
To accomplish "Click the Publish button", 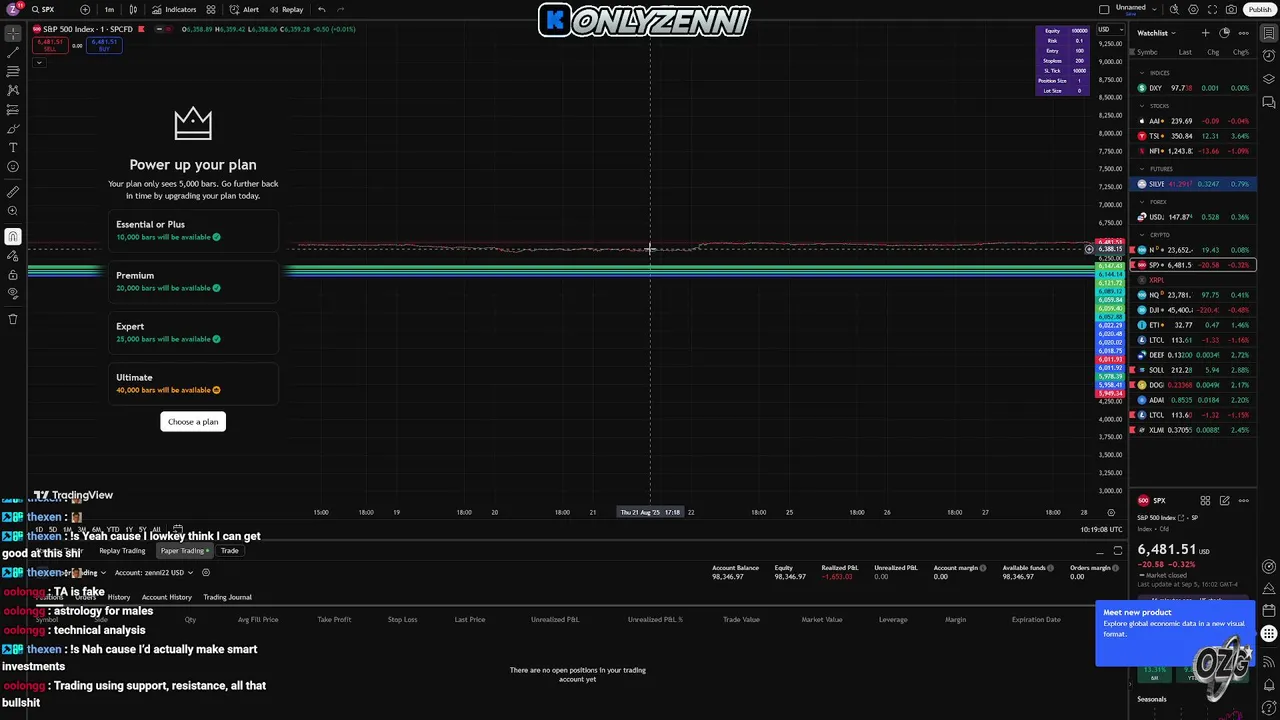I will click(x=1260, y=9).
